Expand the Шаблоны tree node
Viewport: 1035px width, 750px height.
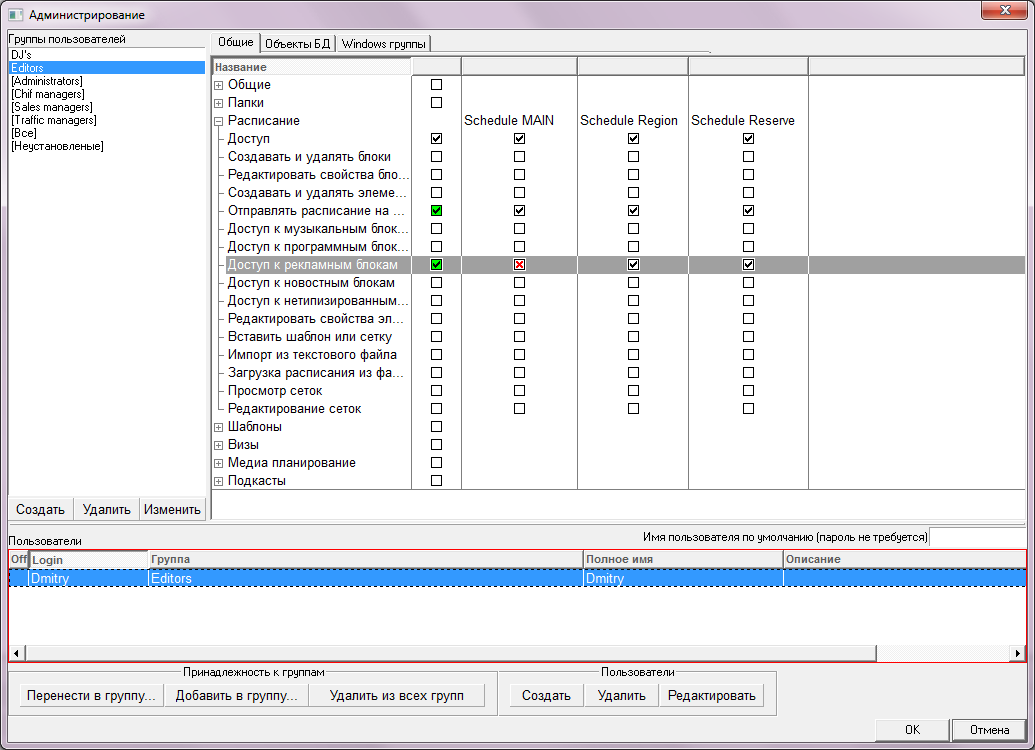(218, 427)
